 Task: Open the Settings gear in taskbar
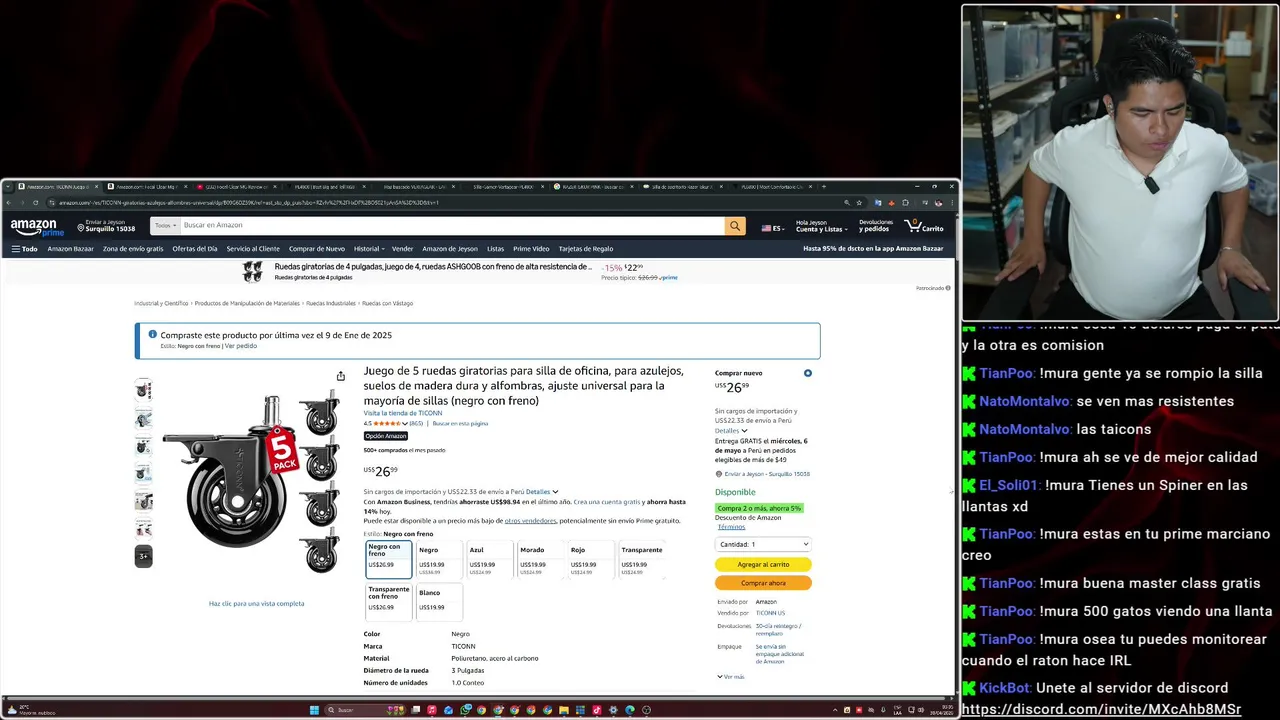[613, 710]
